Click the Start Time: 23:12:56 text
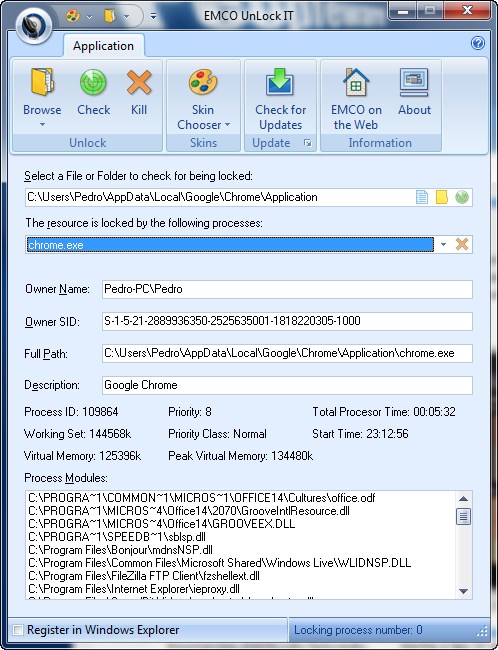Screen dimensions: 498x650 360,434
